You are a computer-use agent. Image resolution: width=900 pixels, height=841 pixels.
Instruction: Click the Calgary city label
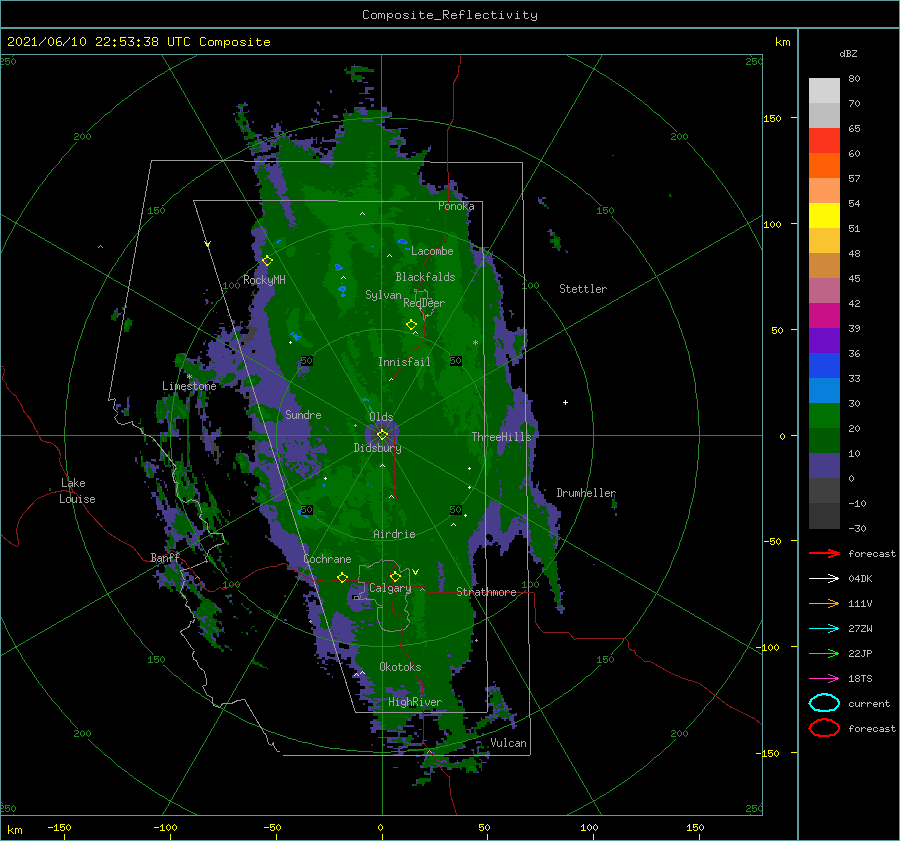point(390,588)
